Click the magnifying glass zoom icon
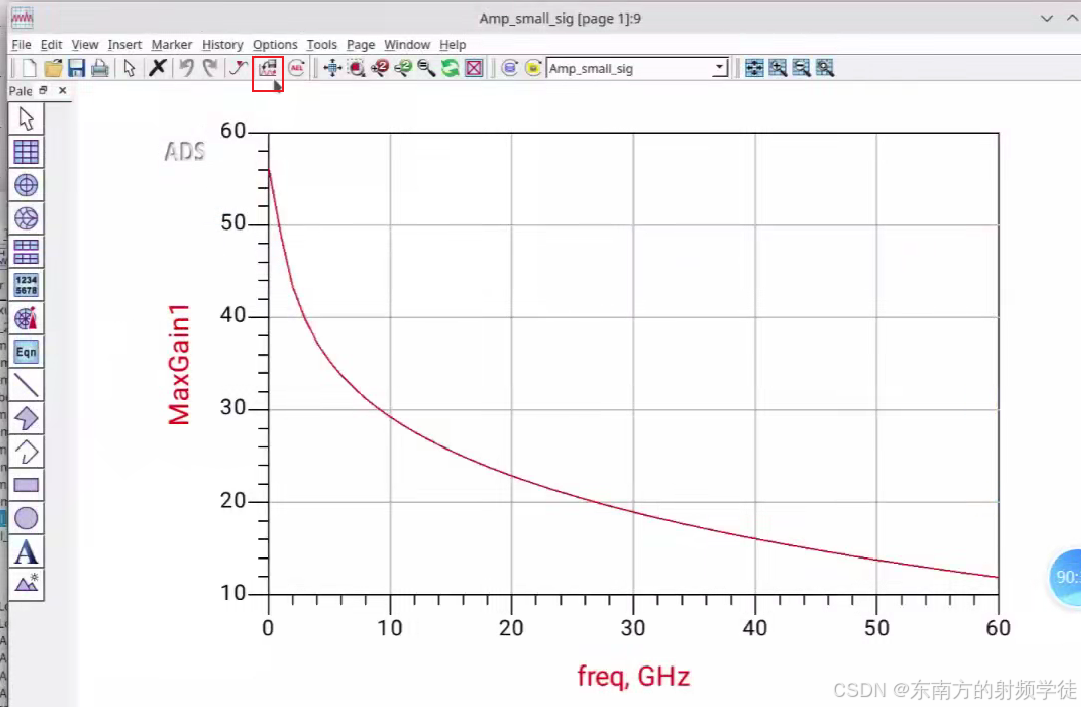The height and width of the screenshot is (707, 1081). click(426, 68)
